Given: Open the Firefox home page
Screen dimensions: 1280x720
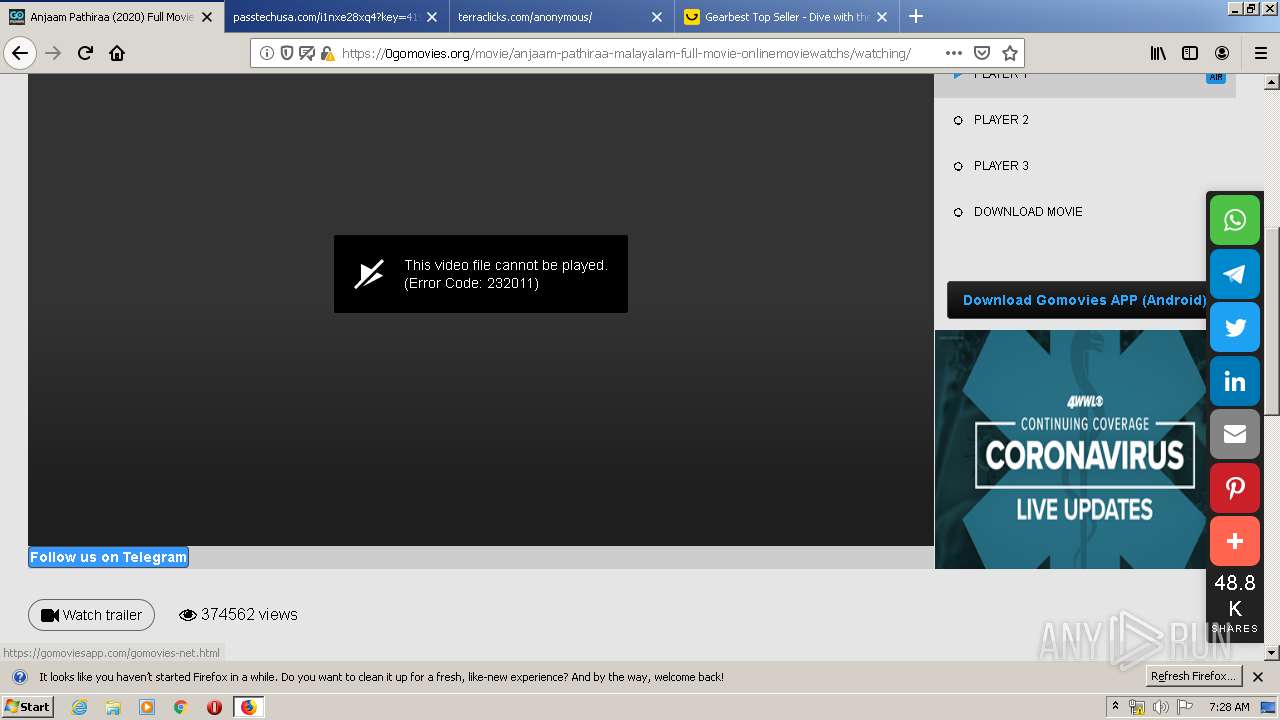Looking at the screenshot, I should click(x=117, y=53).
